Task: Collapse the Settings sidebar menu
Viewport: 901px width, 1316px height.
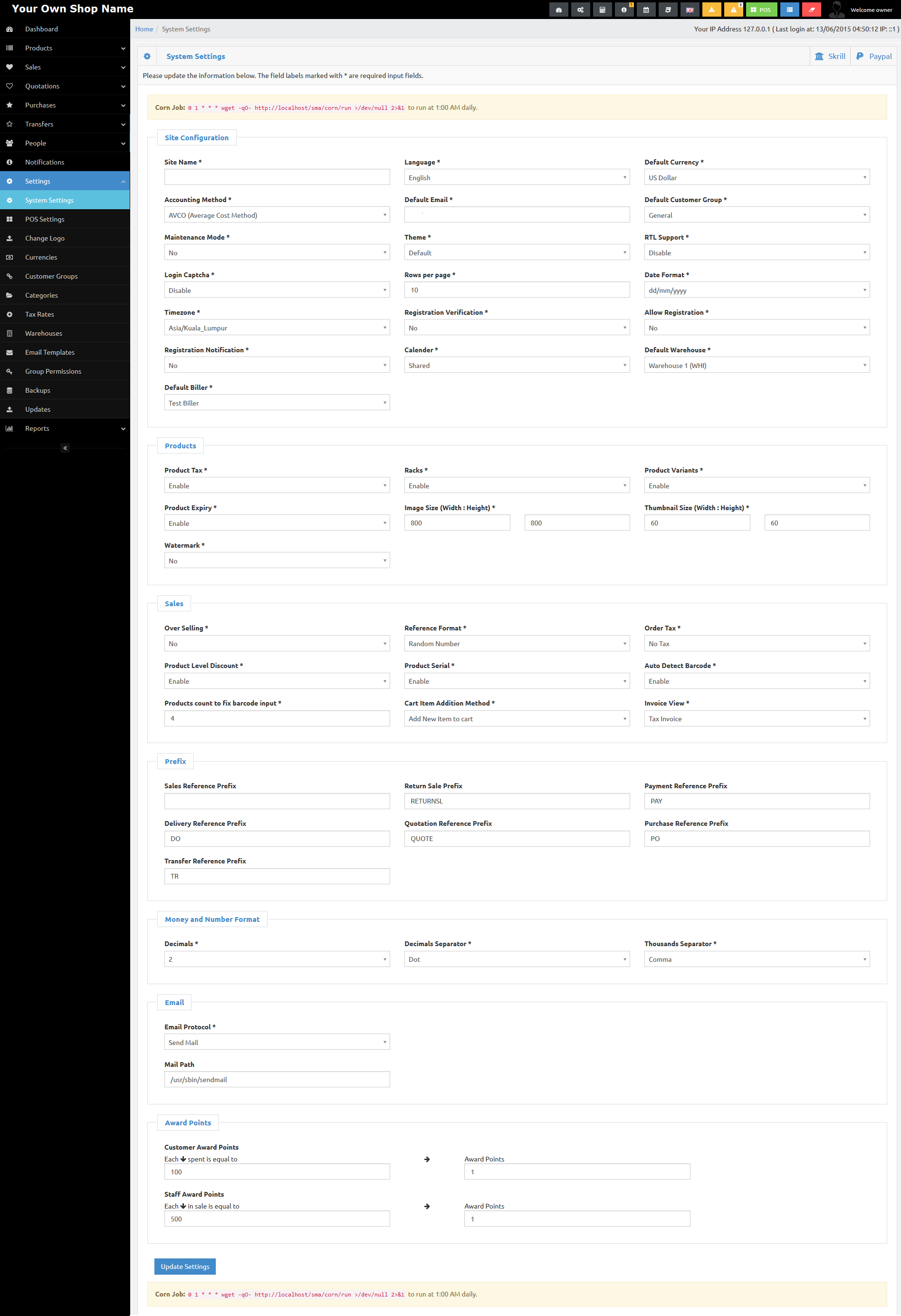Action: (65, 181)
